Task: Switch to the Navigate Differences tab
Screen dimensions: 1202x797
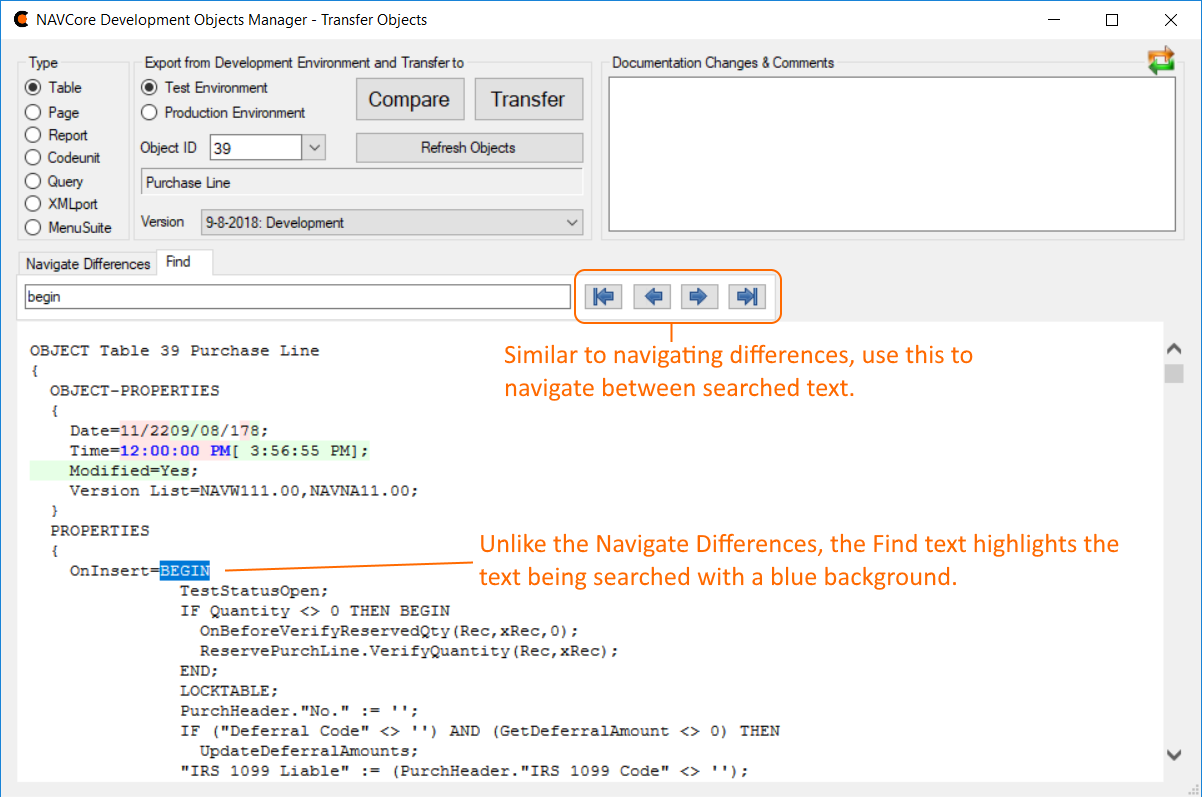Action: tap(85, 263)
